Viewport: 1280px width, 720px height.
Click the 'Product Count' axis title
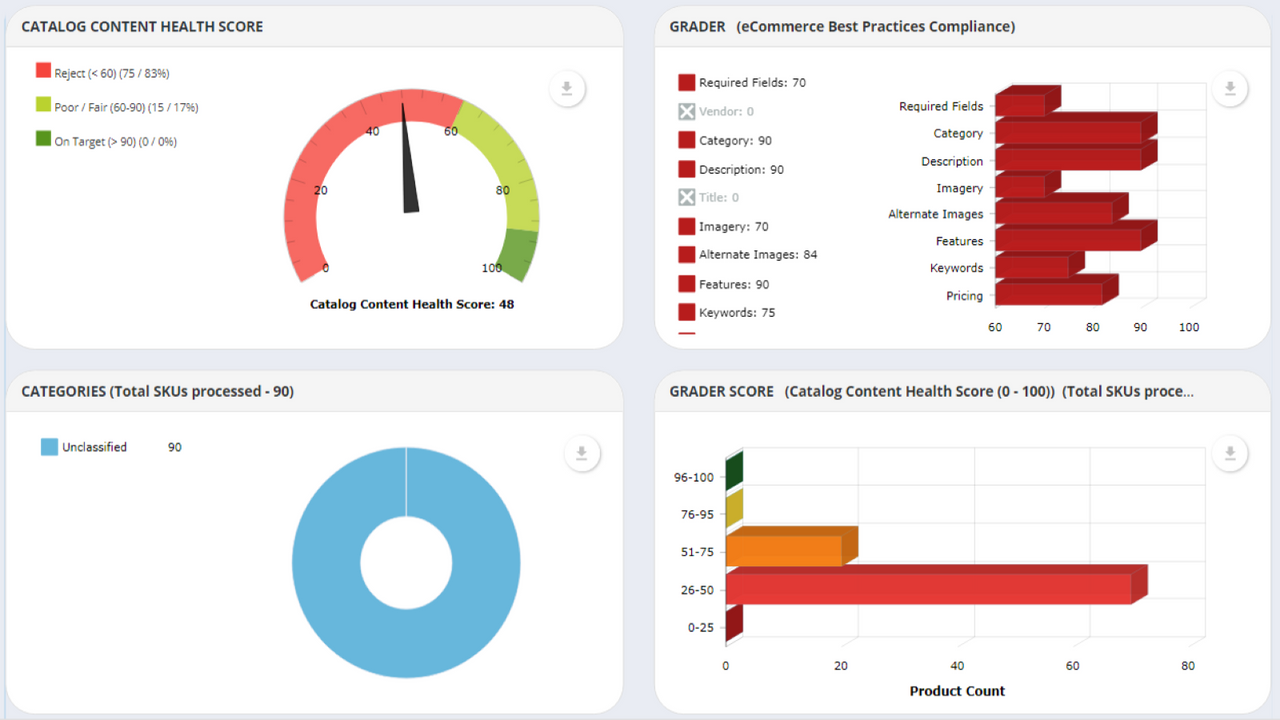[x=957, y=691]
